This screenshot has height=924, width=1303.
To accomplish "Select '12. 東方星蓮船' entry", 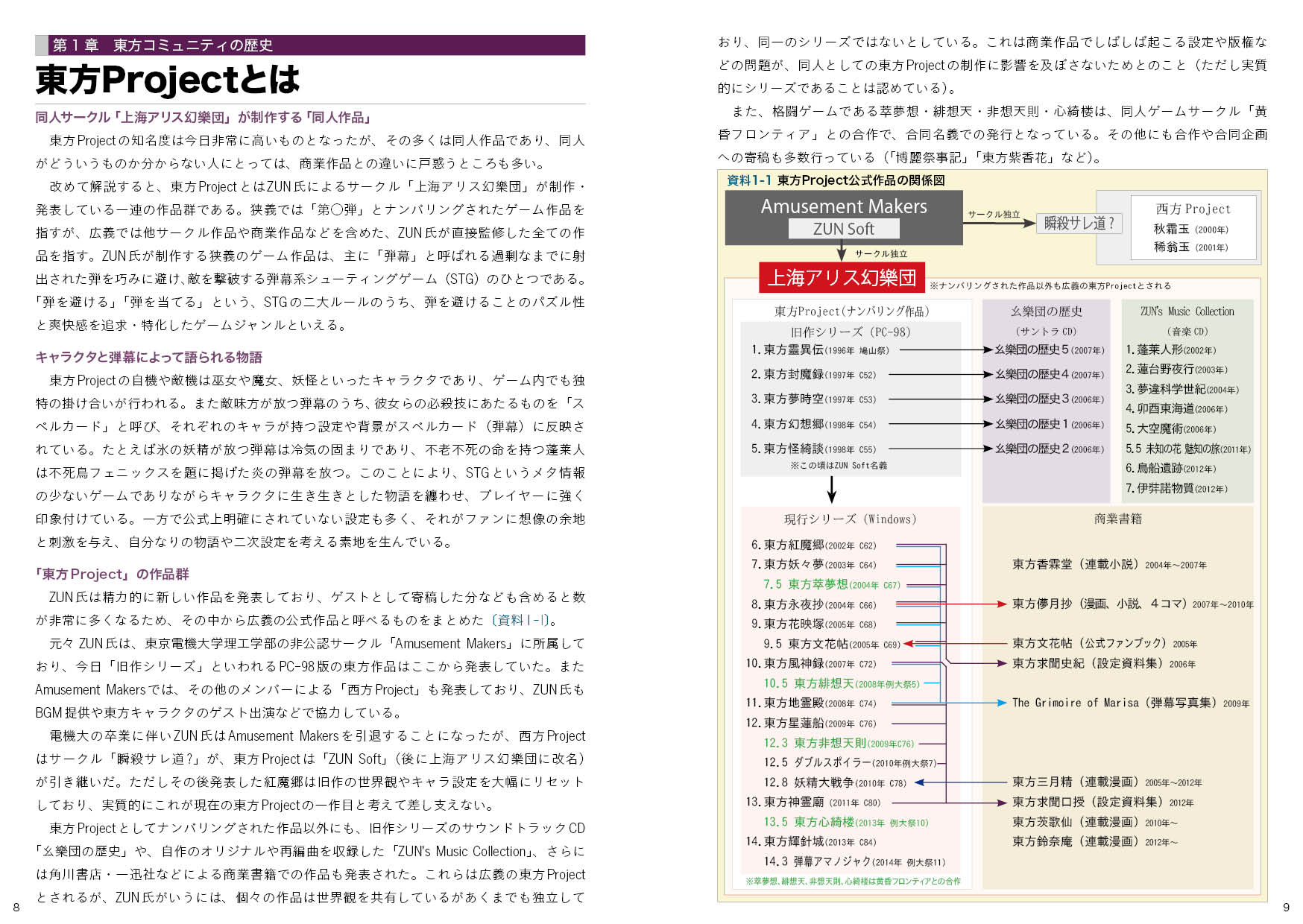I will [x=810, y=724].
